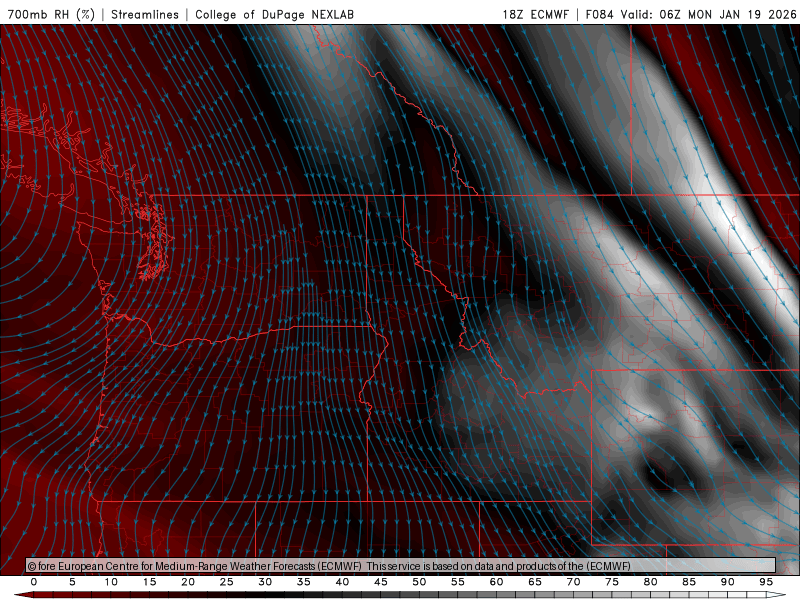Click the color scale label "45"
The height and width of the screenshot is (600, 800).
pos(381,582)
